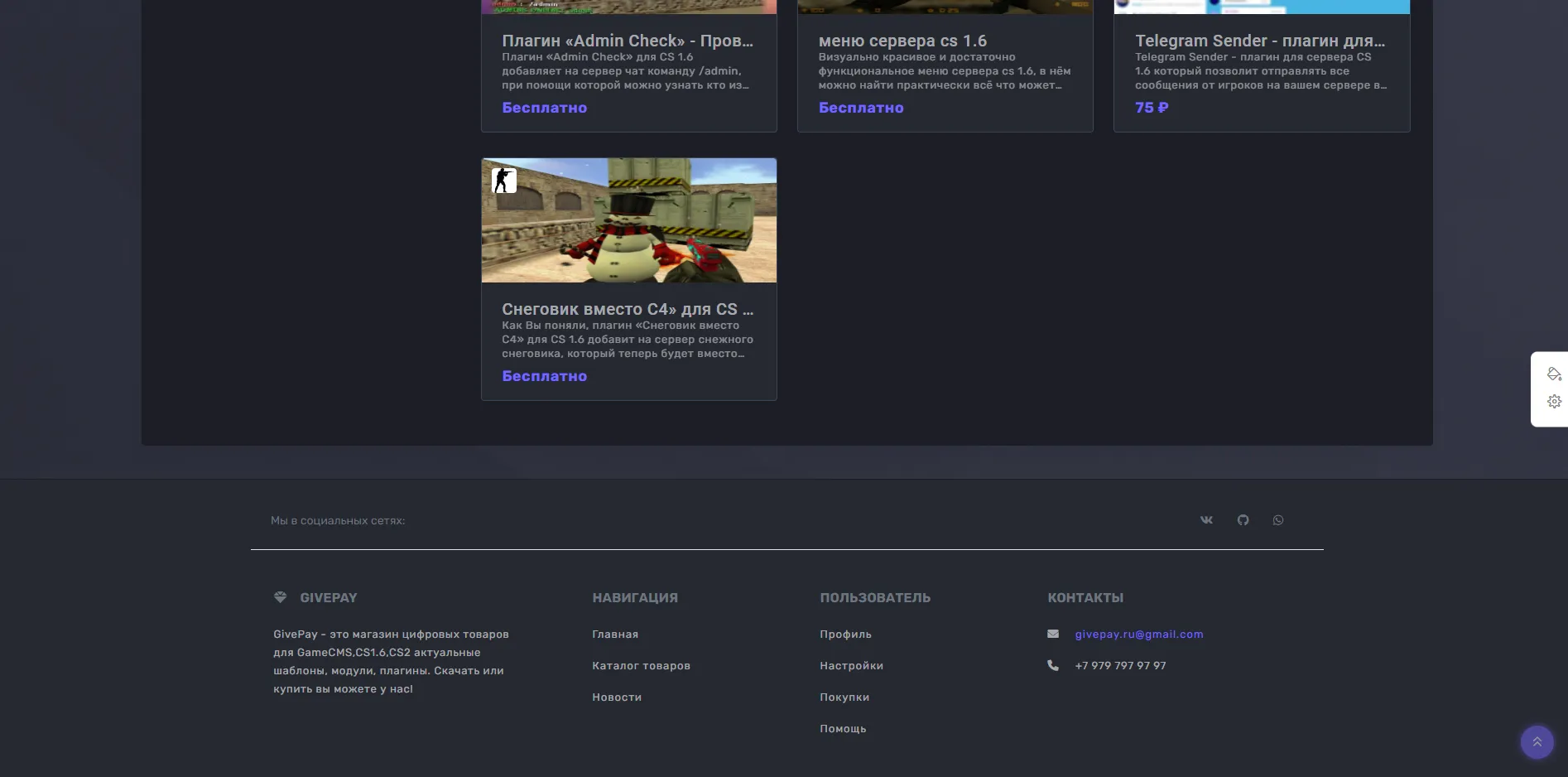Screen dimensions: 1568x777
Task: Open the «Снеговик вместо C4» product title
Action: point(627,309)
